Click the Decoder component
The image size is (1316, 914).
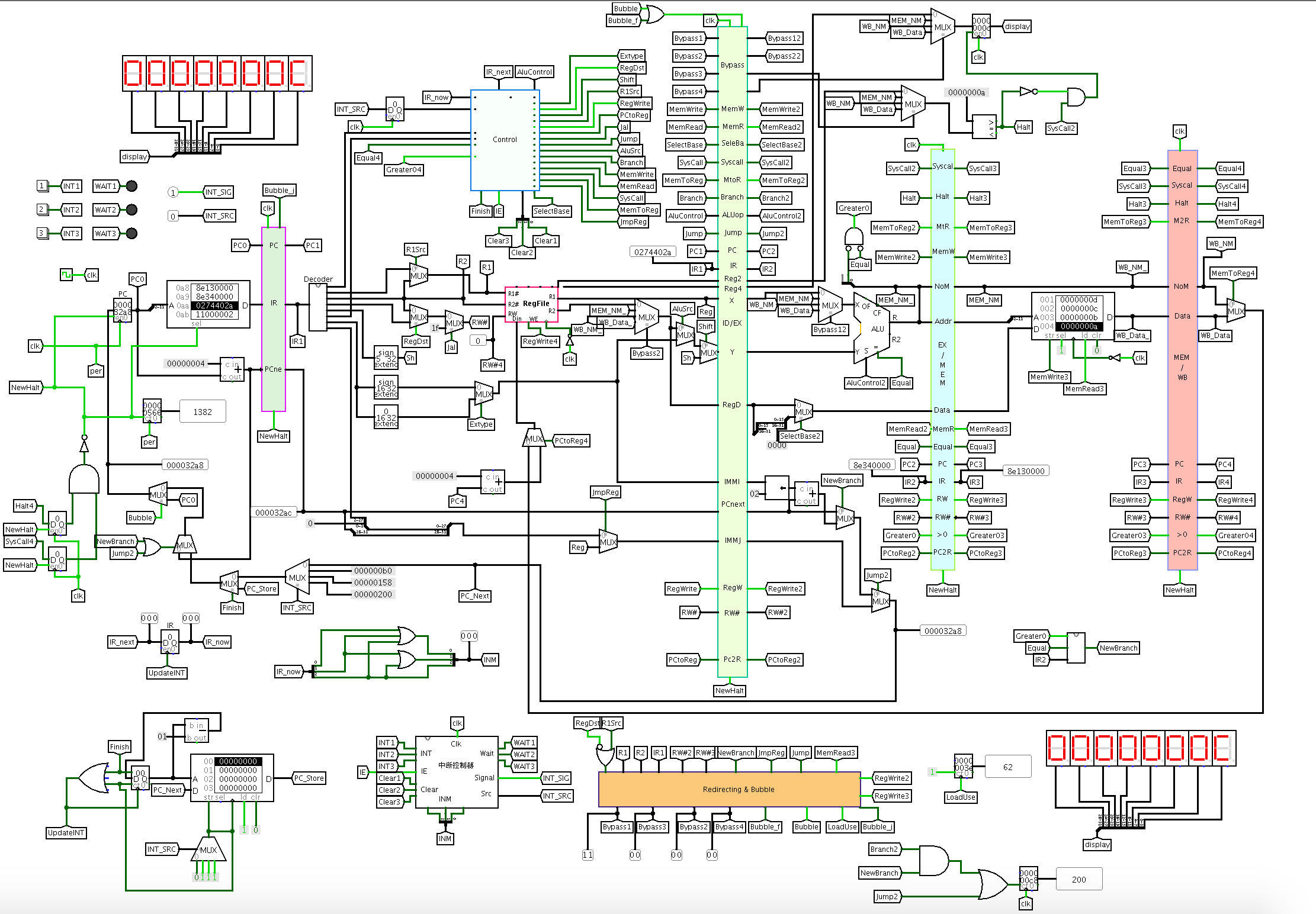318,307
